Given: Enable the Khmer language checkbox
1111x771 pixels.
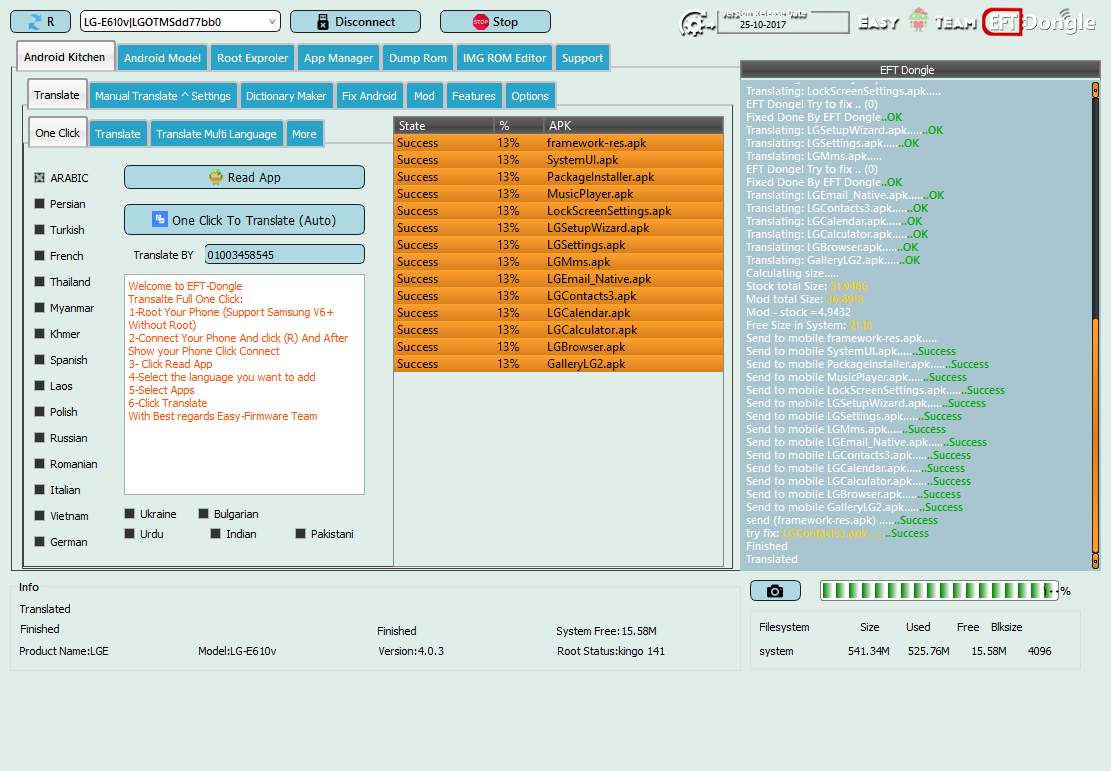Looking at the screenshot, I should point(40,334).
